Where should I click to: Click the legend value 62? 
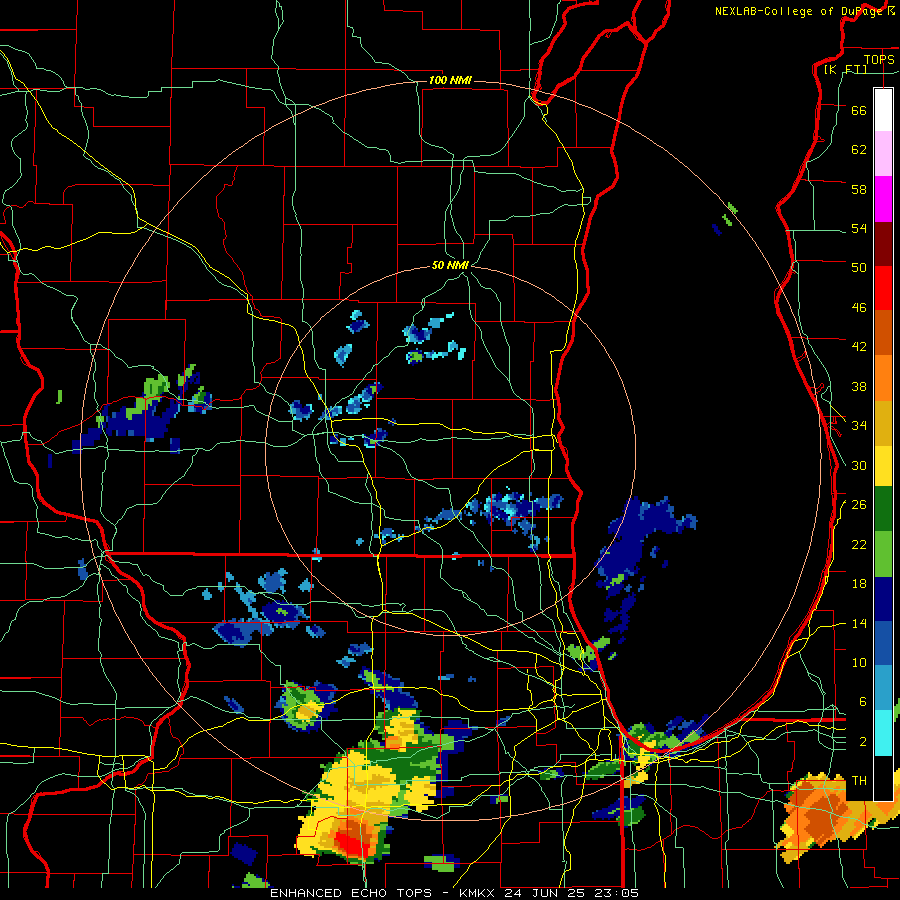(859, 149)
